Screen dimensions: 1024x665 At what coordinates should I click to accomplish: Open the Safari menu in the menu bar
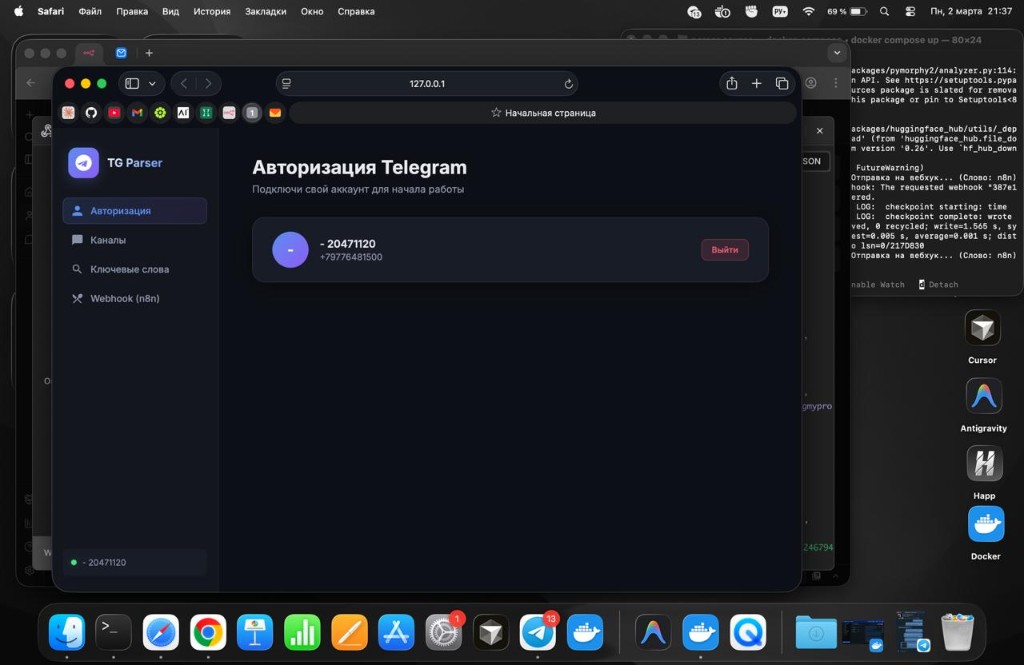click(50, 11)
